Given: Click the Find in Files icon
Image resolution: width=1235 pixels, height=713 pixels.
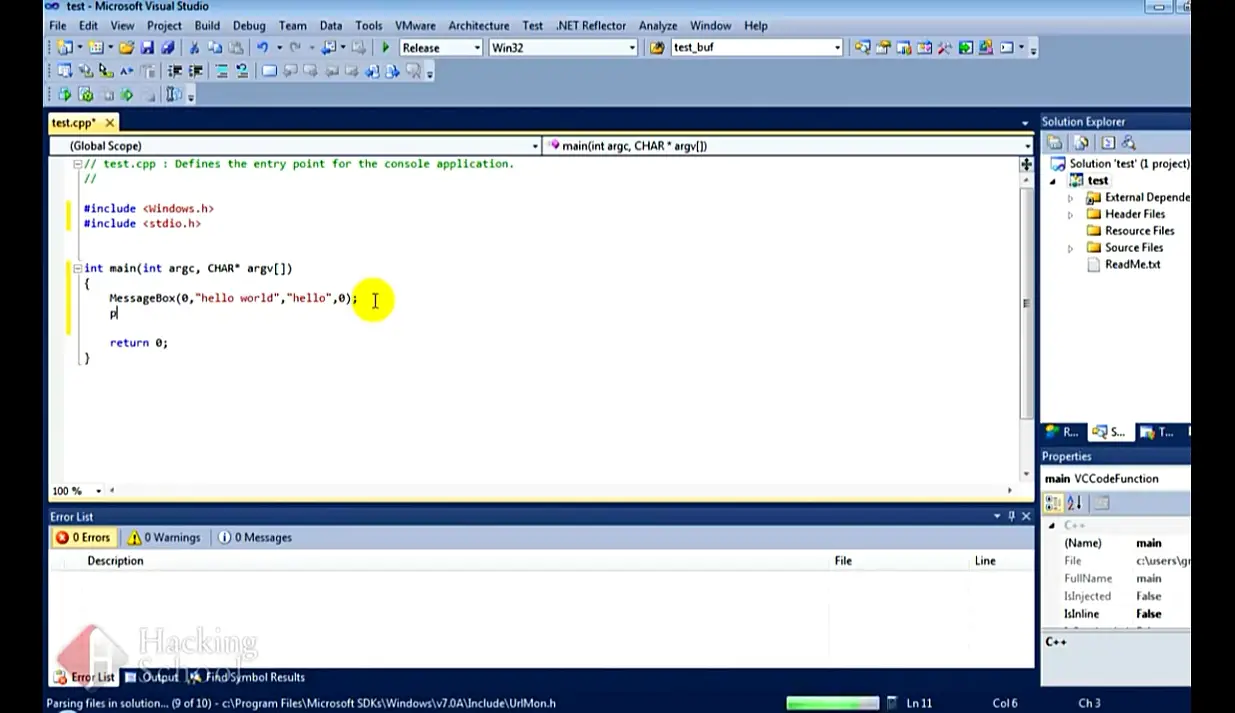Looking at the screenshot, I should click(x=657, y=47).
